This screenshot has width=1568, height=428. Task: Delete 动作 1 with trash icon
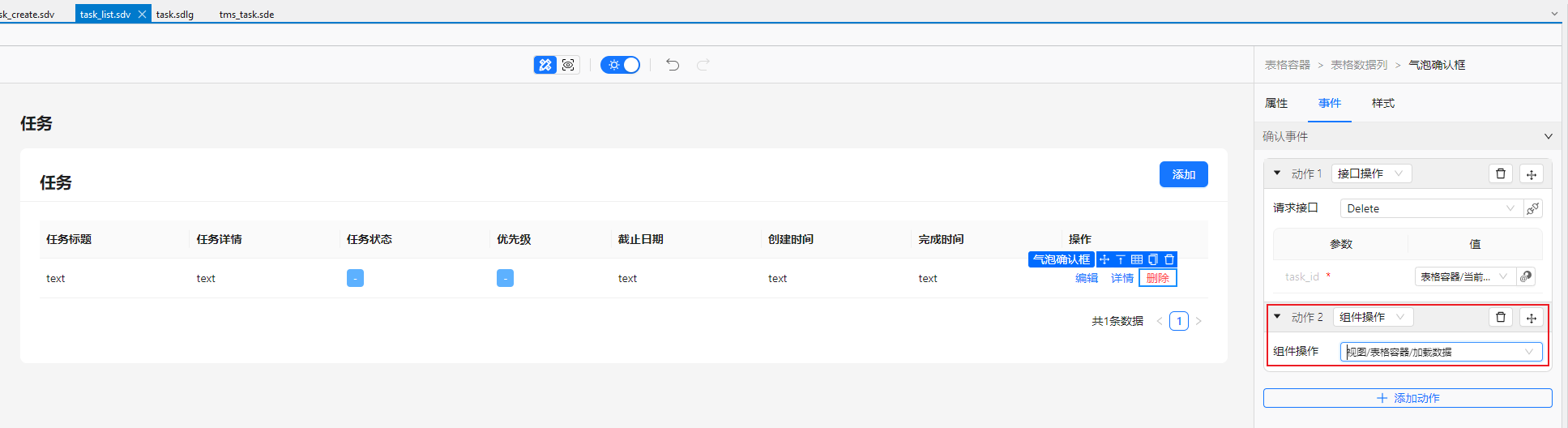(x=1501, y=173)
